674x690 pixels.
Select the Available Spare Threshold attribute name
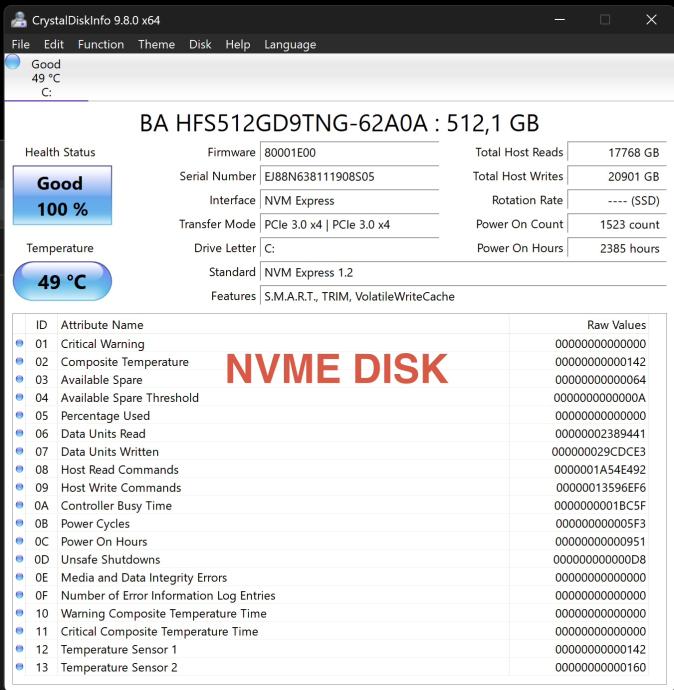tap(130, 398)
